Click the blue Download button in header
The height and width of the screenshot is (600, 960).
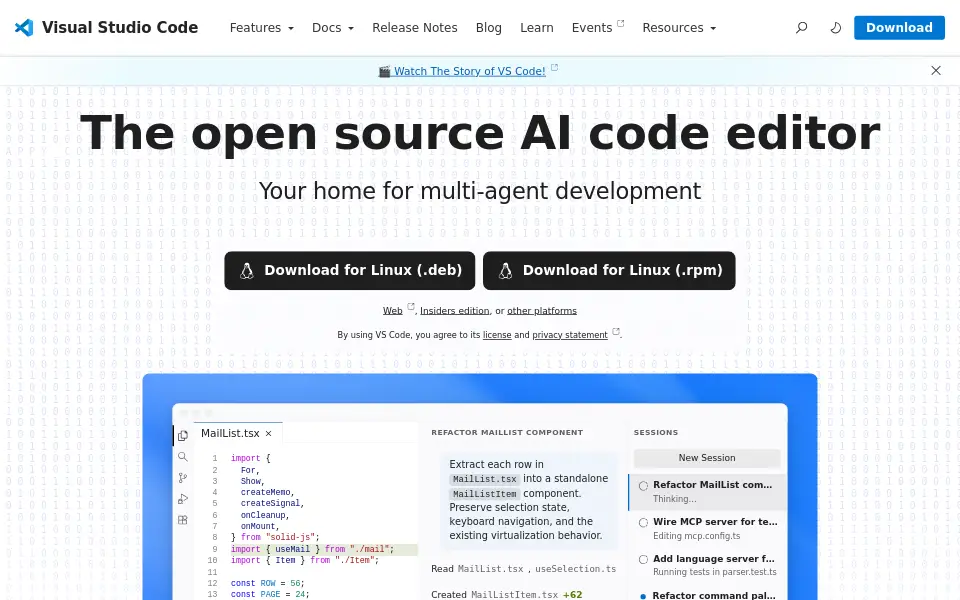point(899,28)
